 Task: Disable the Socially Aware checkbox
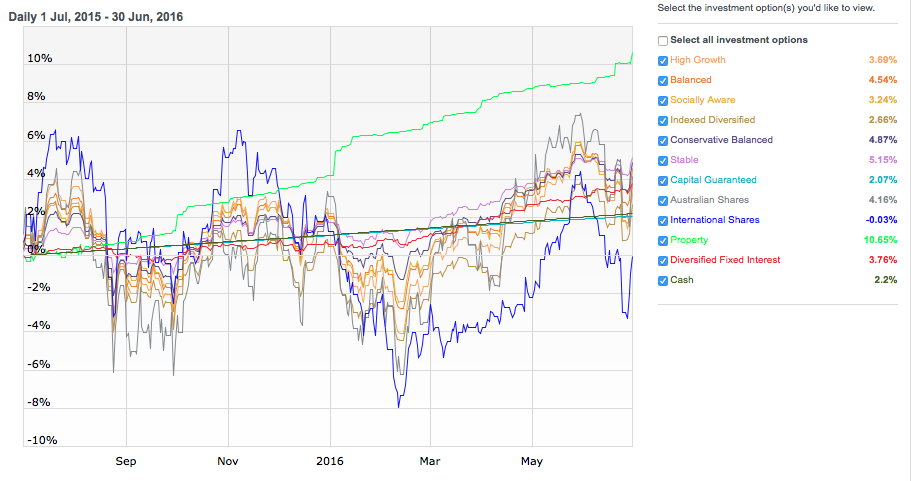pyautogui.click(x=663, y=101)
